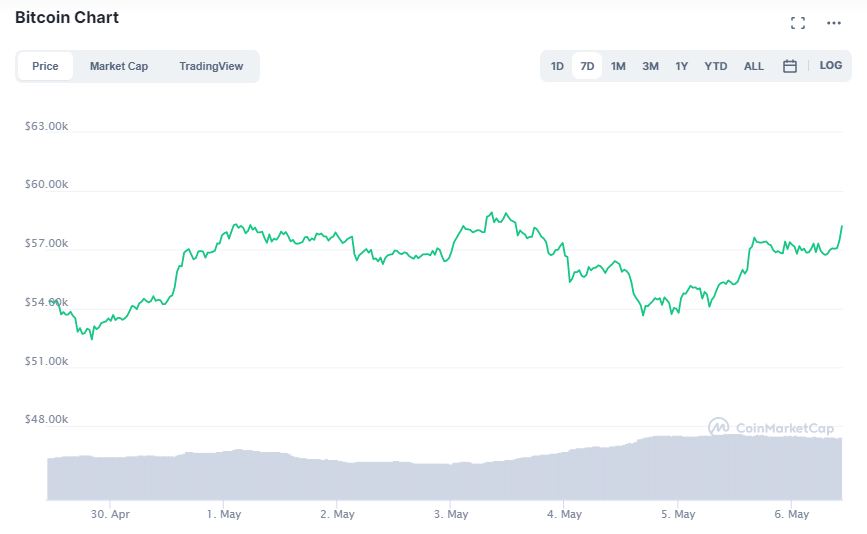Select the 1D time range
The height and width of the screenshot is (534, 867).
tap(557, 66)
